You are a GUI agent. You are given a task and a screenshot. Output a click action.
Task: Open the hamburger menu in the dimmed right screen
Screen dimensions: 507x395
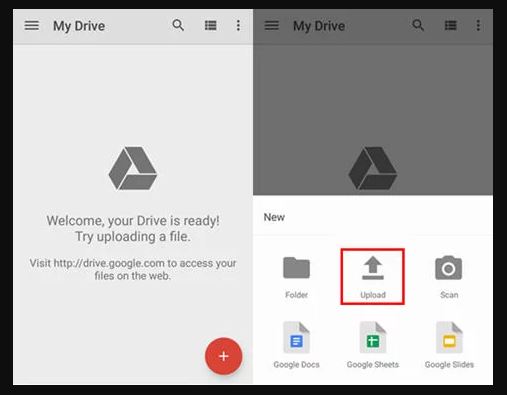272,26
